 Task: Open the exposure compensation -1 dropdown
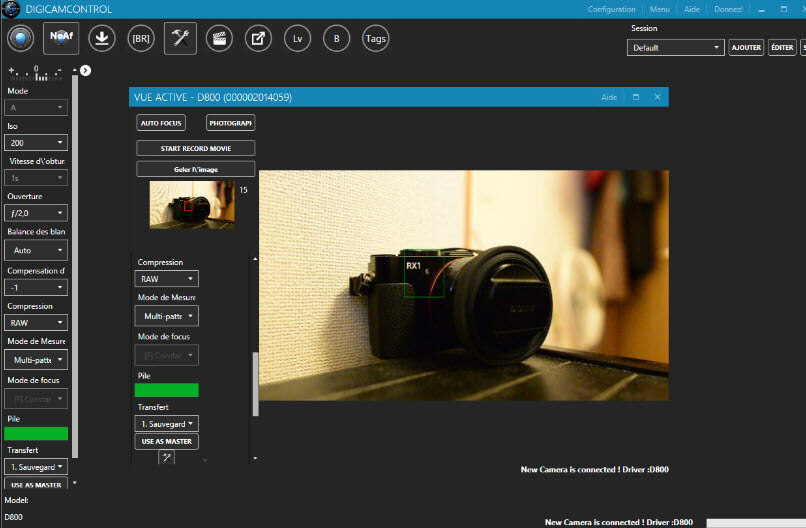click(35, 287)
